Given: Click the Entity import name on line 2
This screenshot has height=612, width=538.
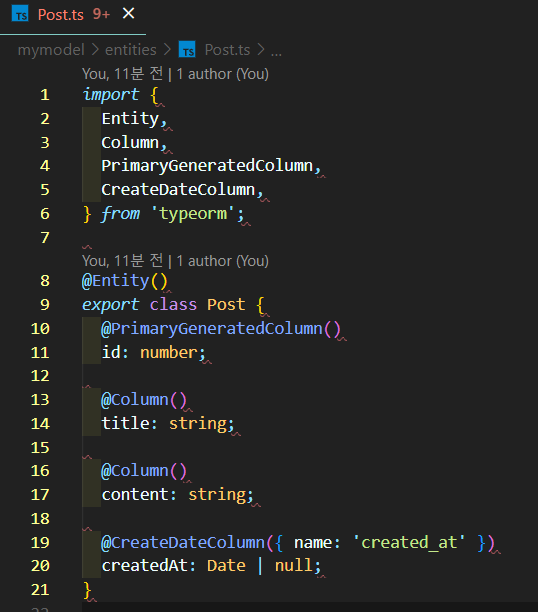Looking at the screenshot, I should click(130, 119).
